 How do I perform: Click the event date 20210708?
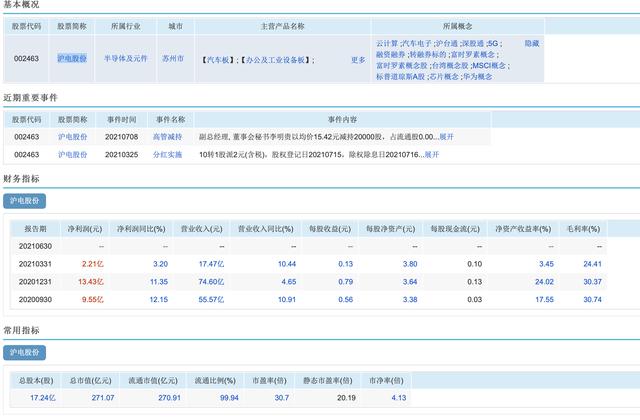[x=122, y=137]
